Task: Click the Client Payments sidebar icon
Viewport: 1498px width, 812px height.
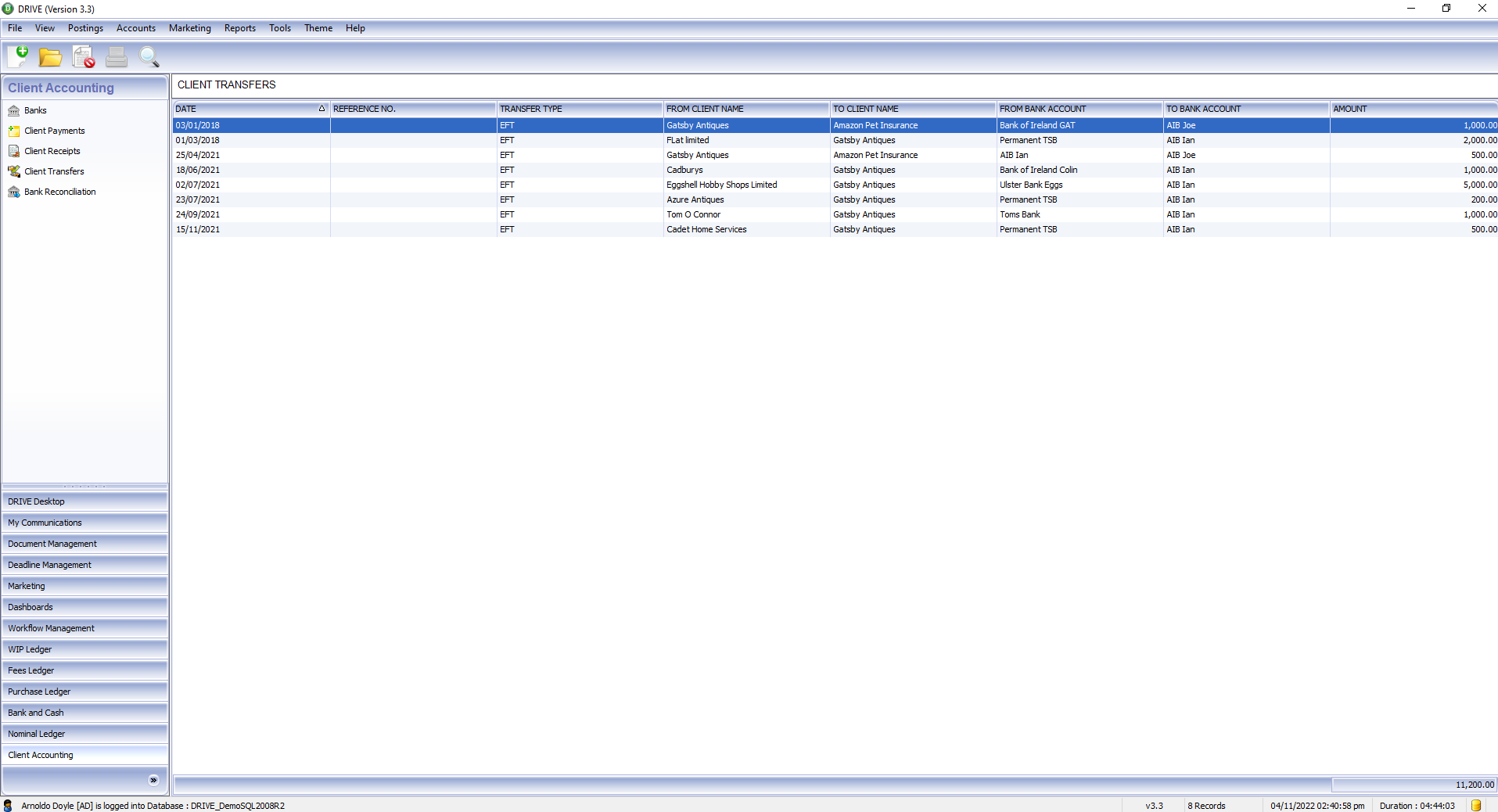Action: [x=14, y=131]
